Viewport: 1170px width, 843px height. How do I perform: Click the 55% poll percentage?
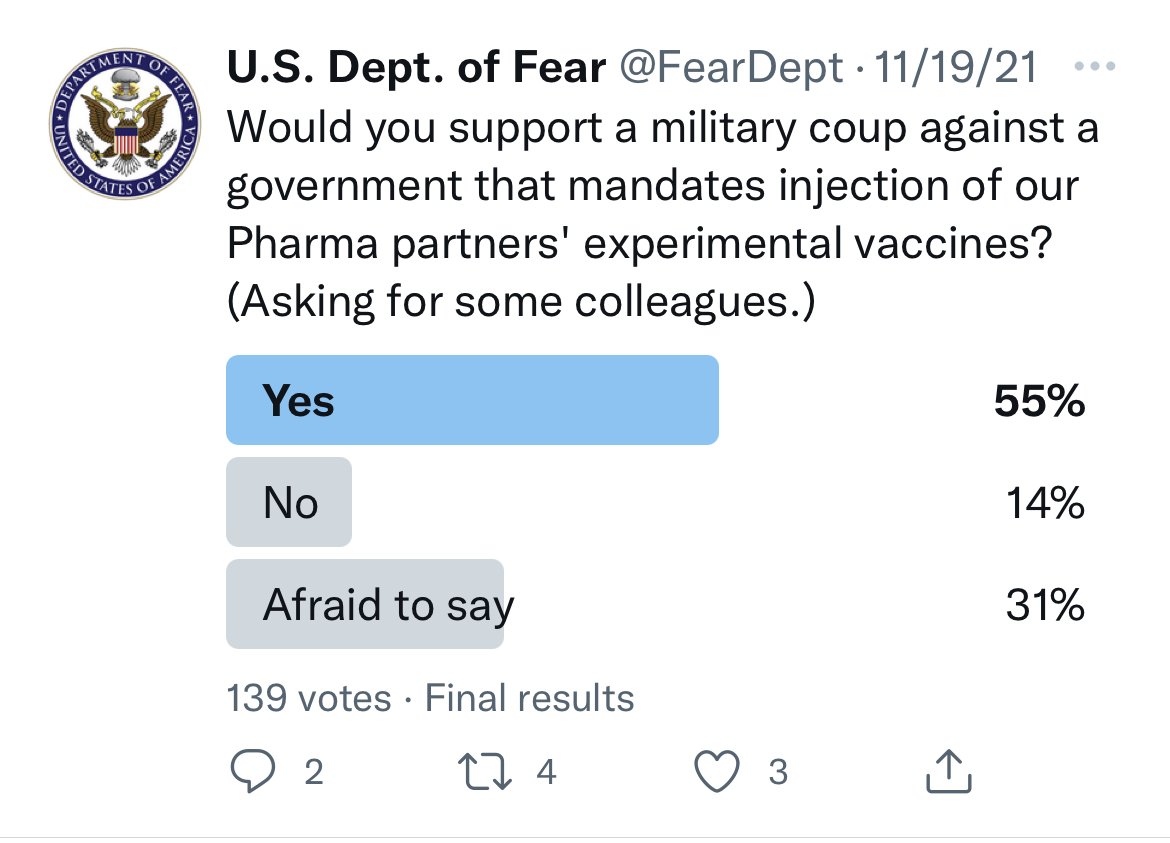1039,400
